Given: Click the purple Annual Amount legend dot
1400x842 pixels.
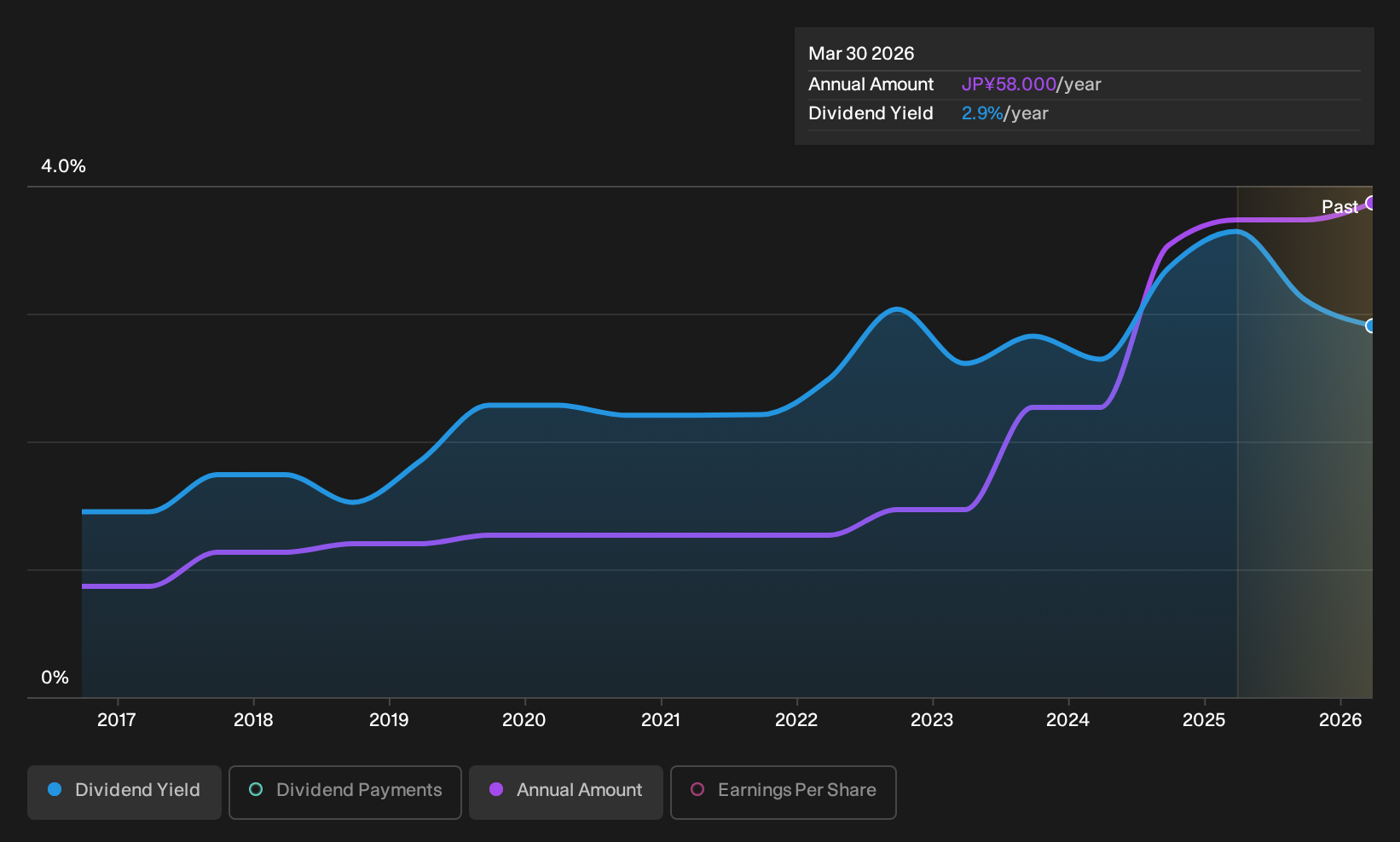Looking at the screenshot, I should pyautogui.click(x=496, y=789).
